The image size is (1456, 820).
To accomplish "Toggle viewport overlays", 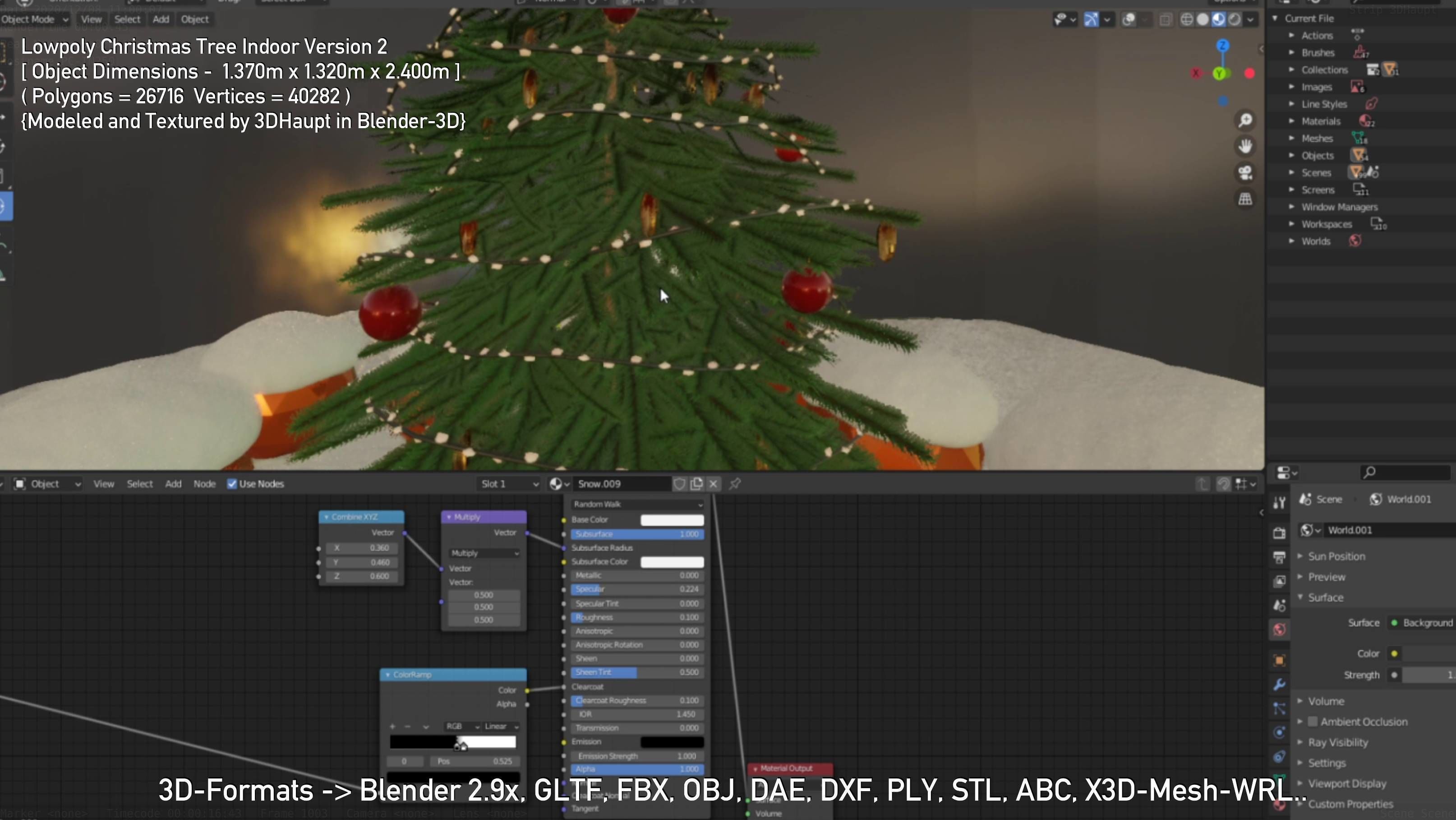I will (1129, 20).
